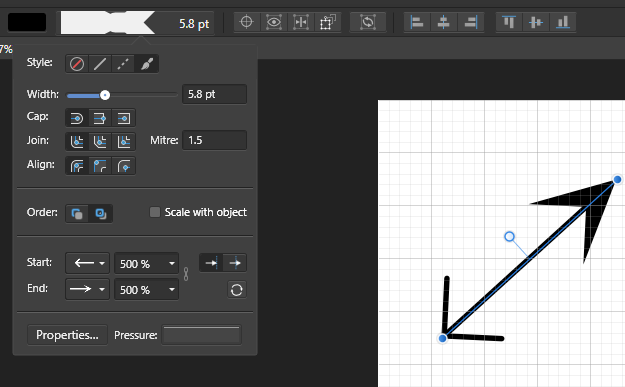Screen dimensions: 625x387
Task: Align objects horizontal centre in toolbar
Action: (x=444, y=22)
